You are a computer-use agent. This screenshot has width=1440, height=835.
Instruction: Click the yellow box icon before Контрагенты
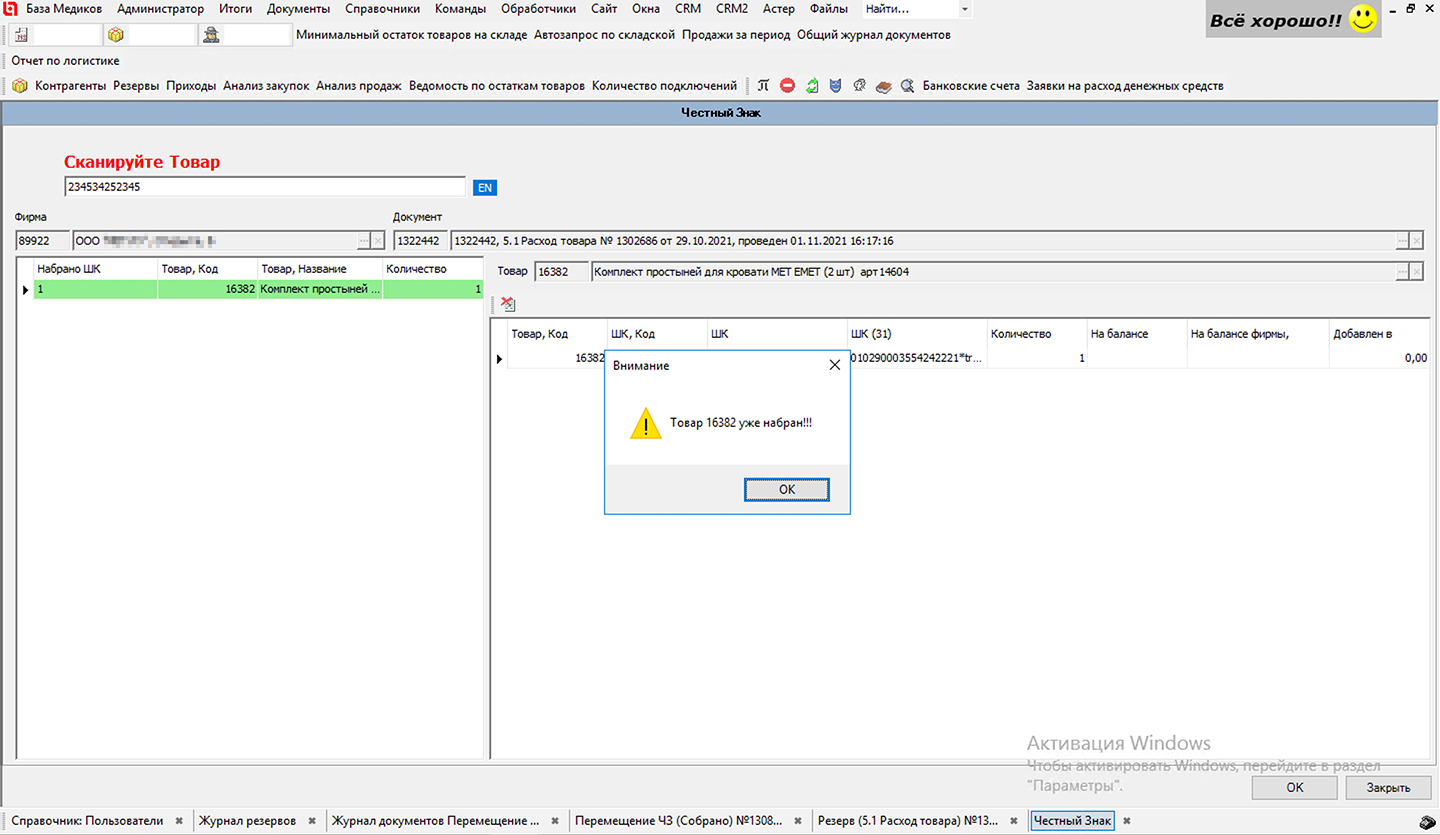coord(20,86)
